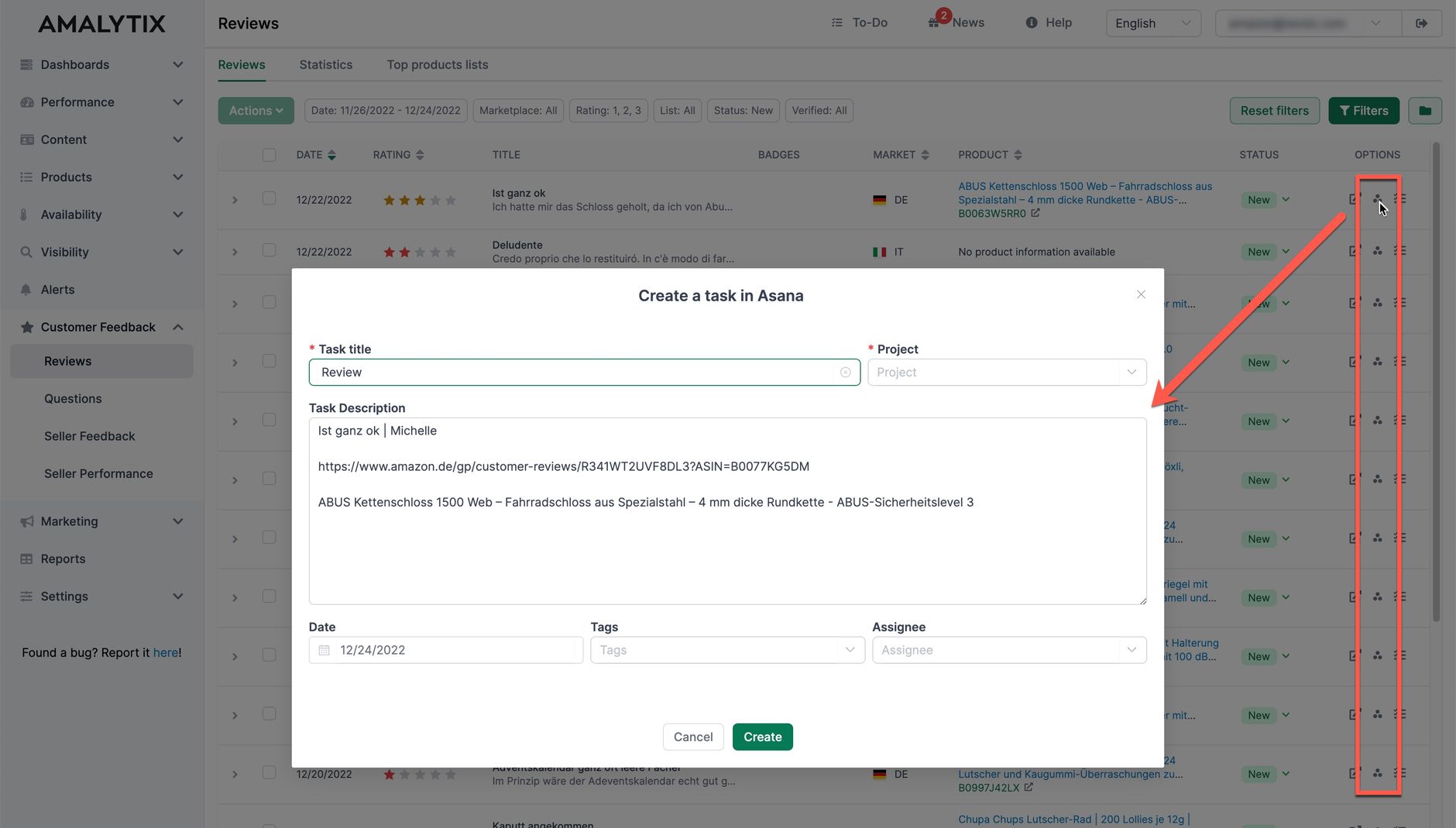Click the Status: New filter chip

743,111
